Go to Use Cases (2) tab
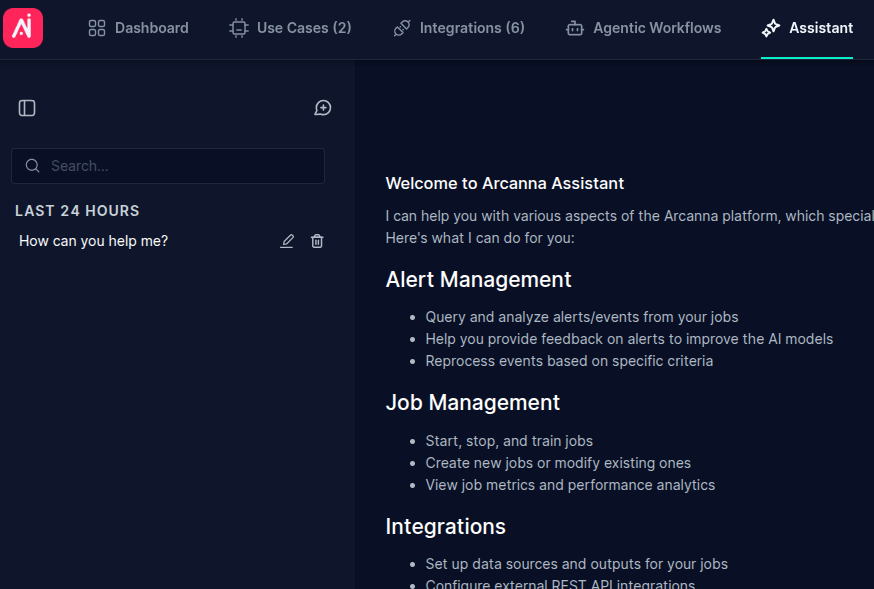Image resolution: width=874 pixels, height=589 pixels. click(290, 28)
